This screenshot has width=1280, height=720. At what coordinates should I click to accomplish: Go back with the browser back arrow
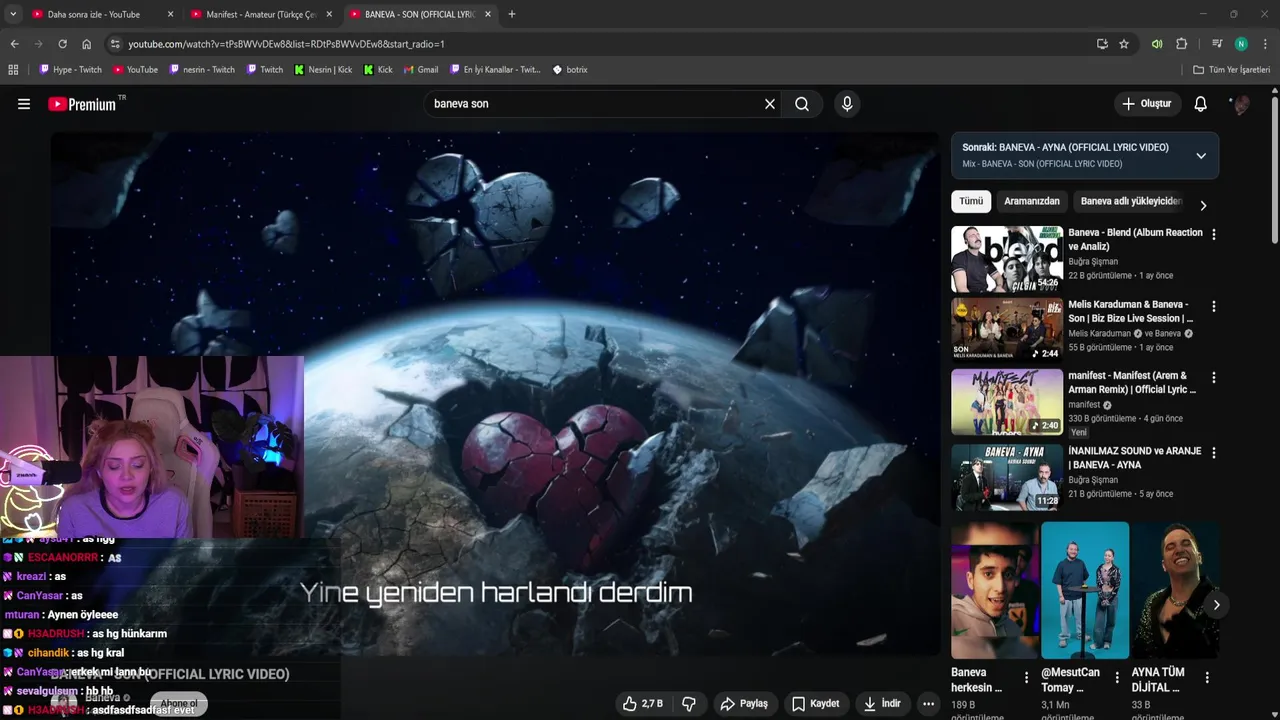pos(14,44)
